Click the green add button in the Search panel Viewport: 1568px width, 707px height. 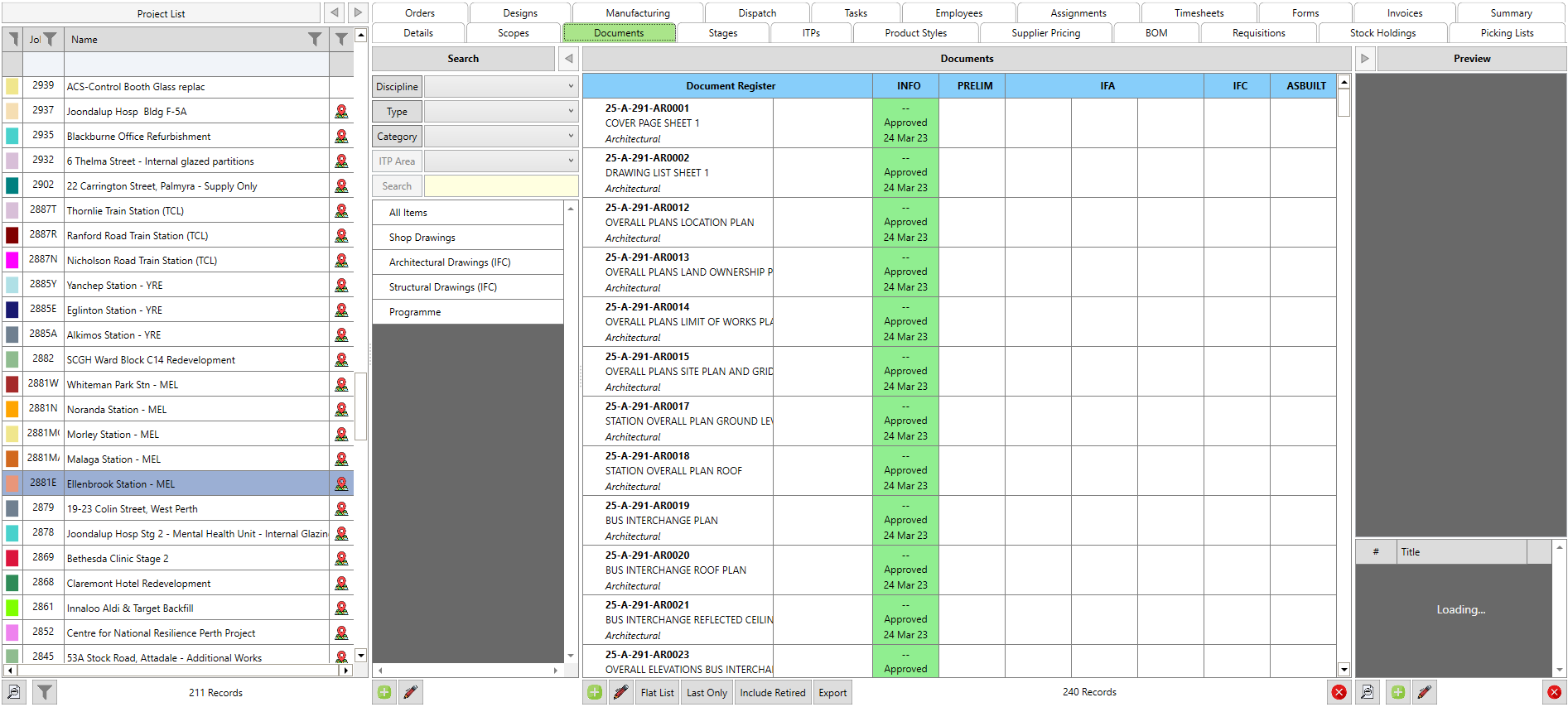(384, 692)
